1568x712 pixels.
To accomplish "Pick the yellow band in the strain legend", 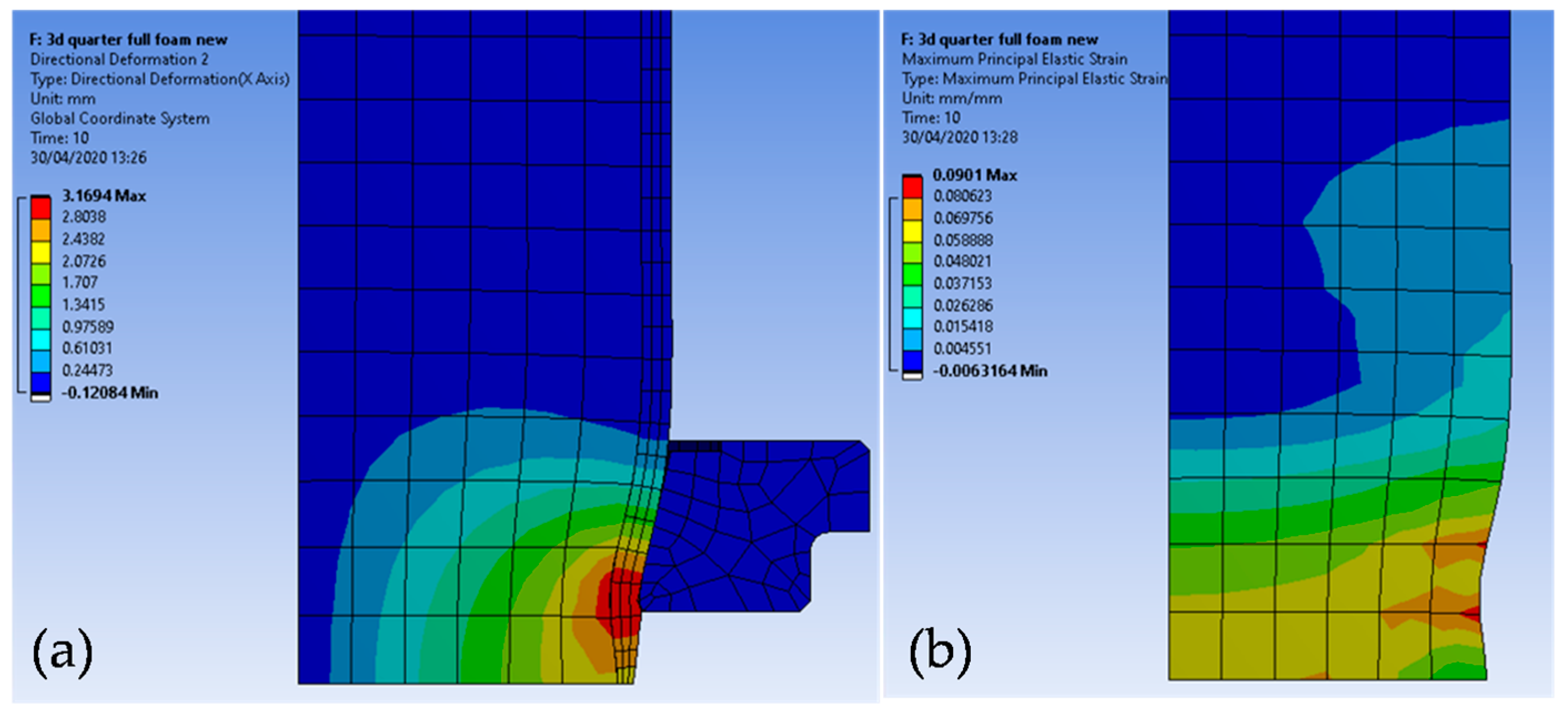I will click(x=912, y=231).
